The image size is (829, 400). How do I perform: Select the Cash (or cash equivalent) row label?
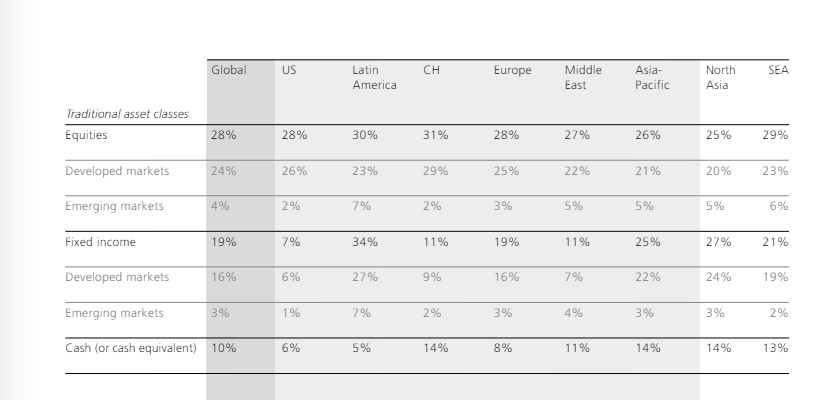coord(131,348)
